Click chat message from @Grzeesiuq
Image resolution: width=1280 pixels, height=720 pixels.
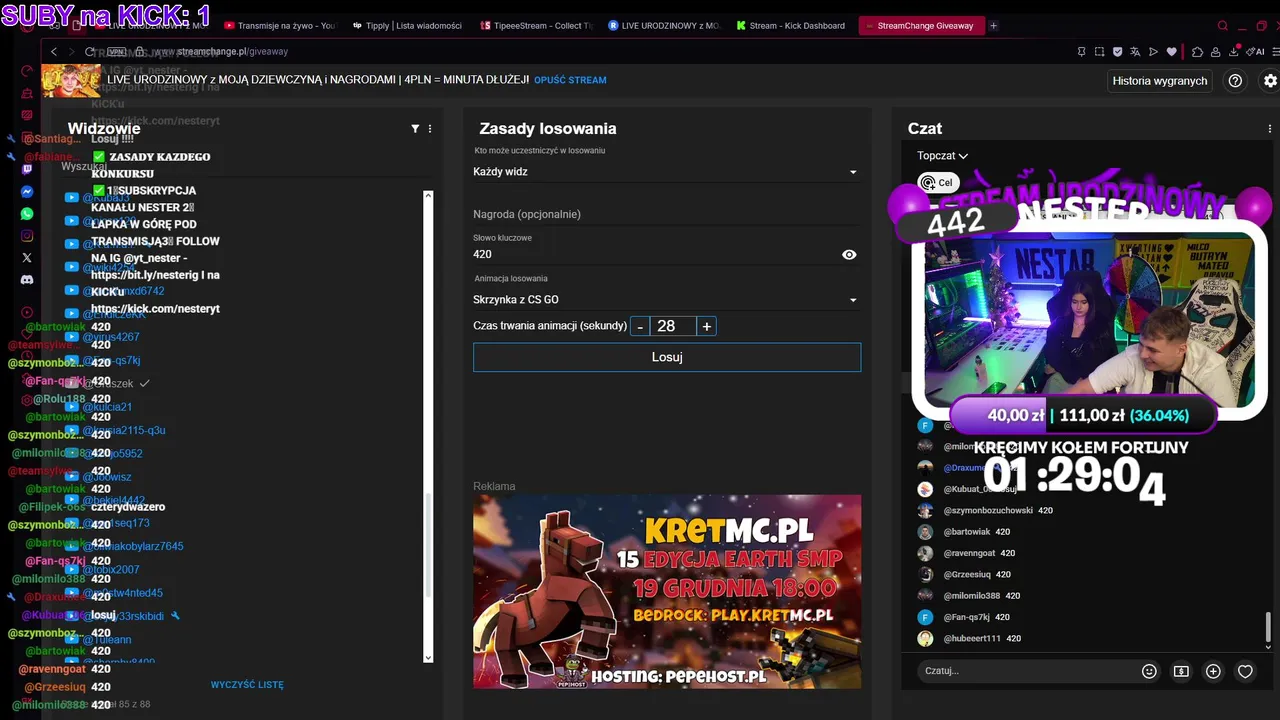(x=966, y=575)
